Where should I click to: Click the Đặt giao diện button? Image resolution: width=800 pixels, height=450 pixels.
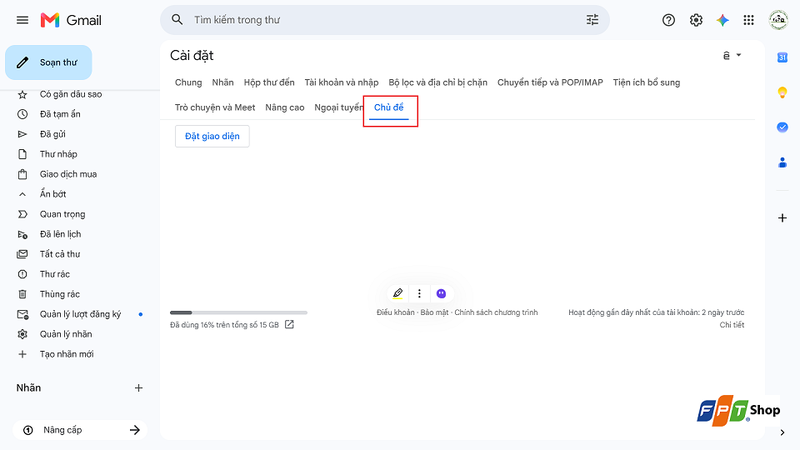(212, 136)
